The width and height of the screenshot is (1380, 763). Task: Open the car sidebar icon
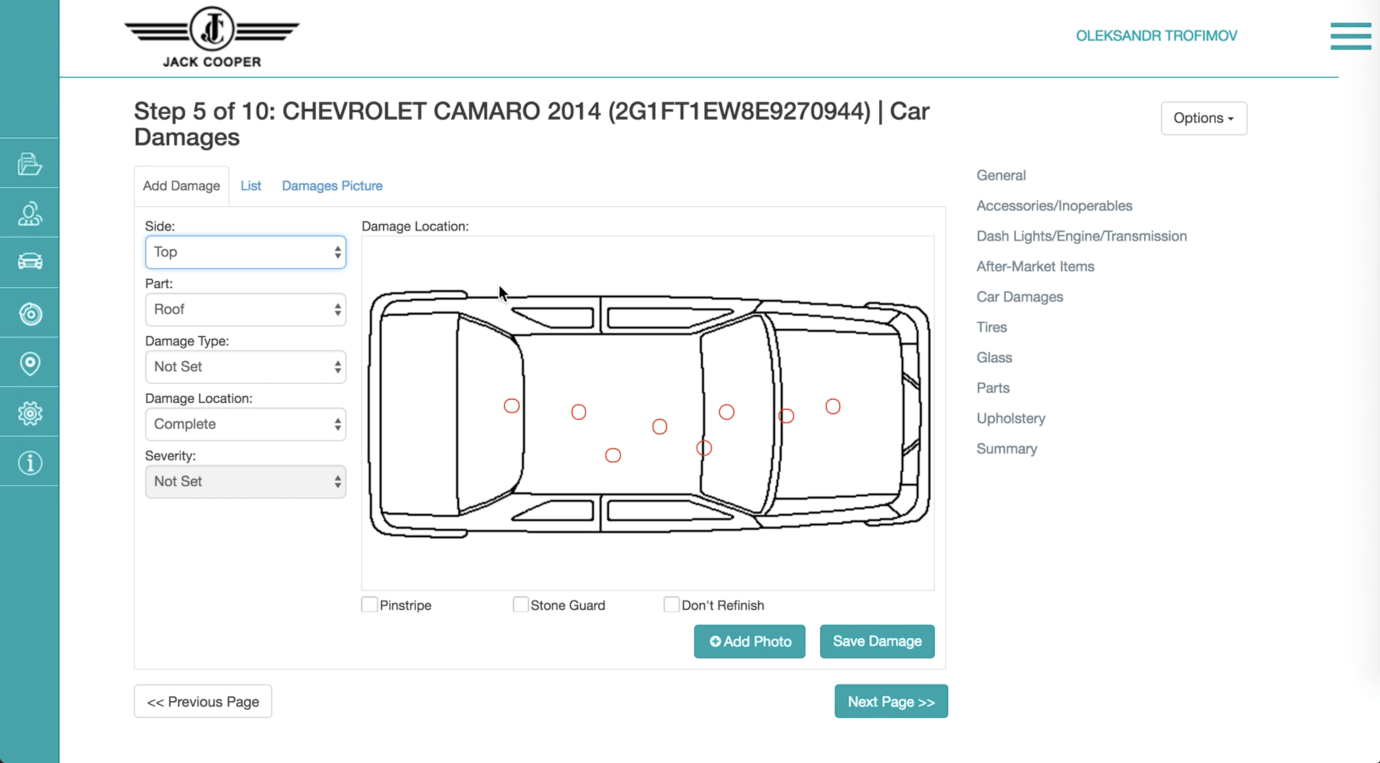30,262
